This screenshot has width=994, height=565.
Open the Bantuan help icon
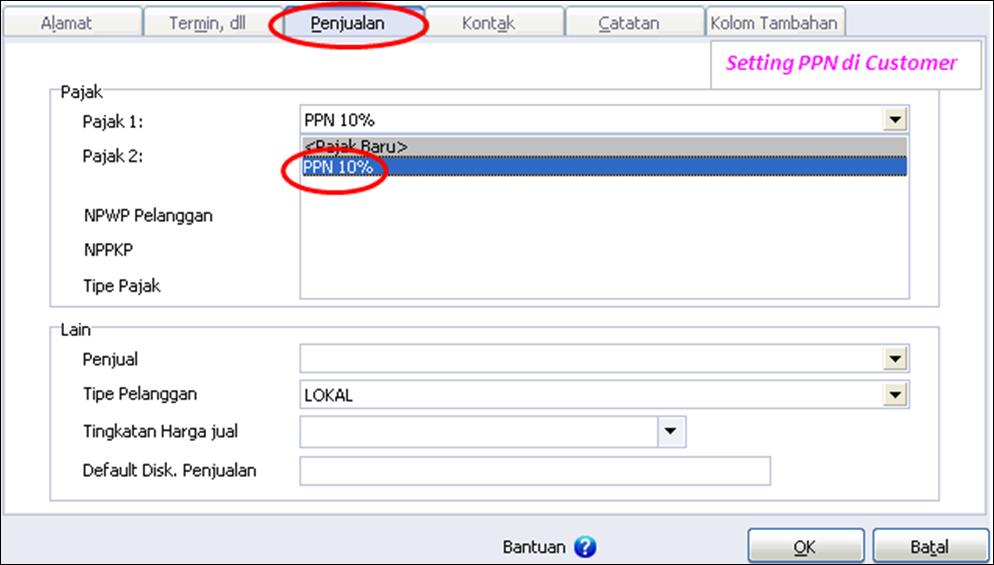[x=585, y=547]
